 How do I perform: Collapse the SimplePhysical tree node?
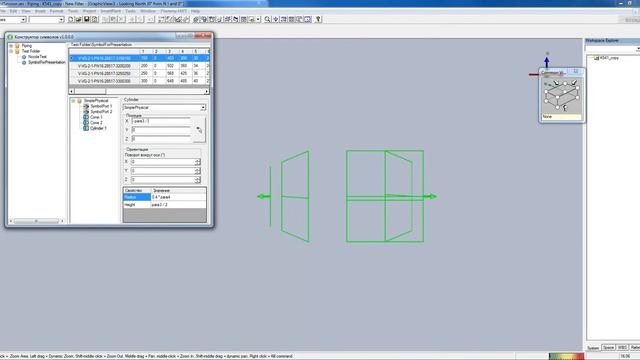point(73,100)
